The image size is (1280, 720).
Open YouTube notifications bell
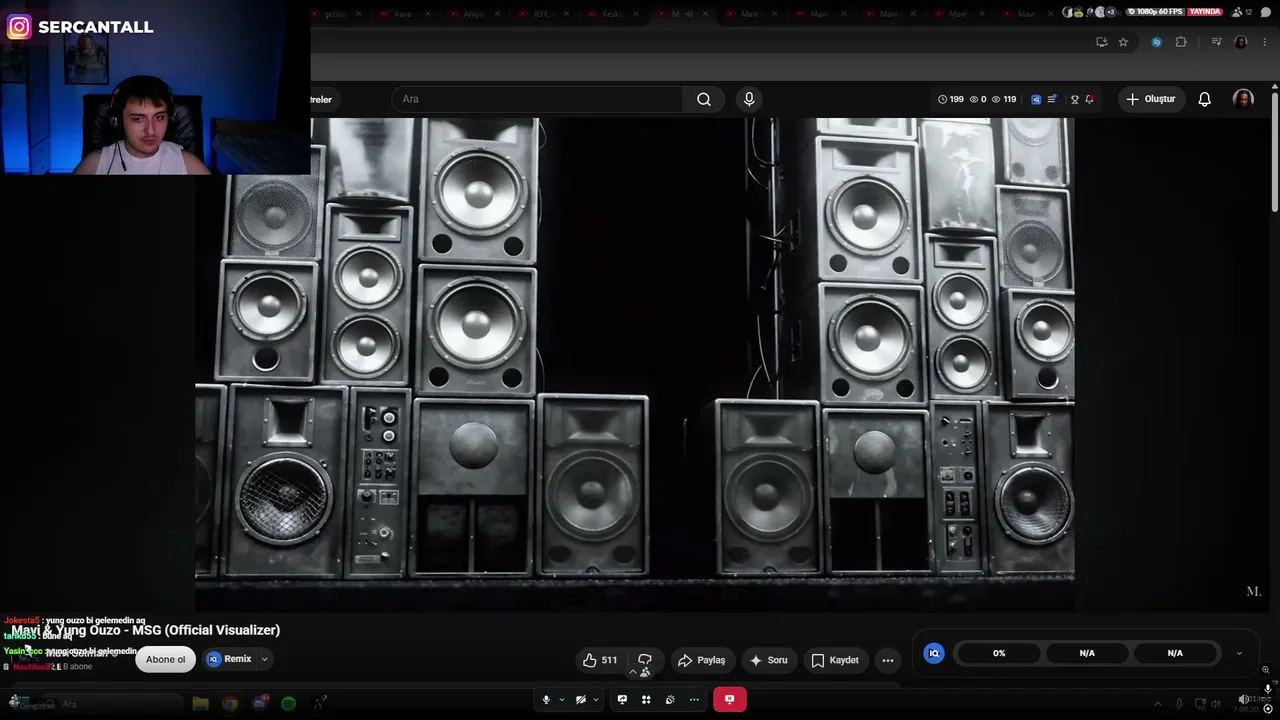click(x=1205, y=99)
